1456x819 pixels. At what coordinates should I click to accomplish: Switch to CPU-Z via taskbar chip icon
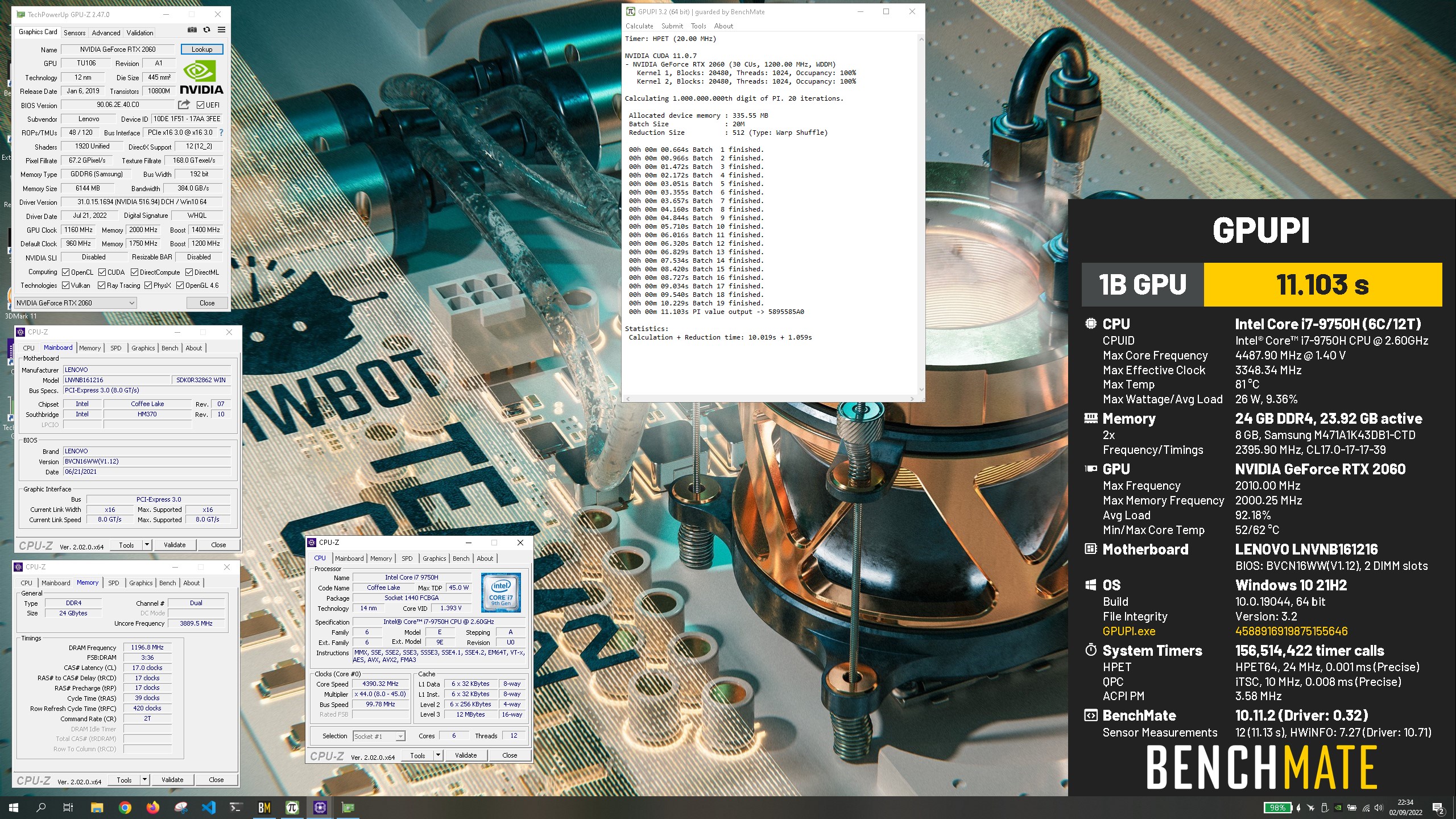pyautogui.click(x=320, y=808)
